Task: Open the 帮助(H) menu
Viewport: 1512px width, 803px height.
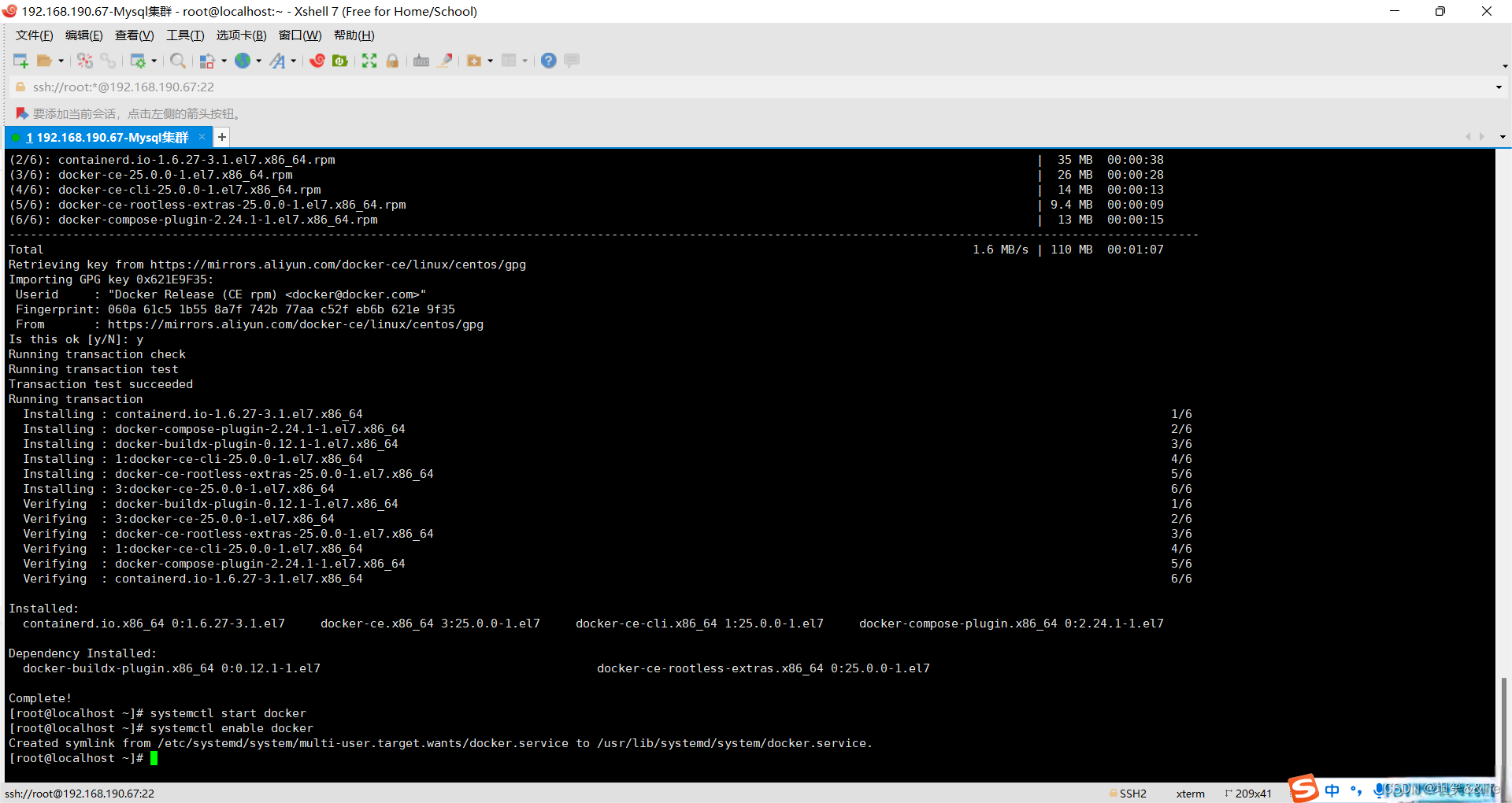Action: [x=354, y=35]
